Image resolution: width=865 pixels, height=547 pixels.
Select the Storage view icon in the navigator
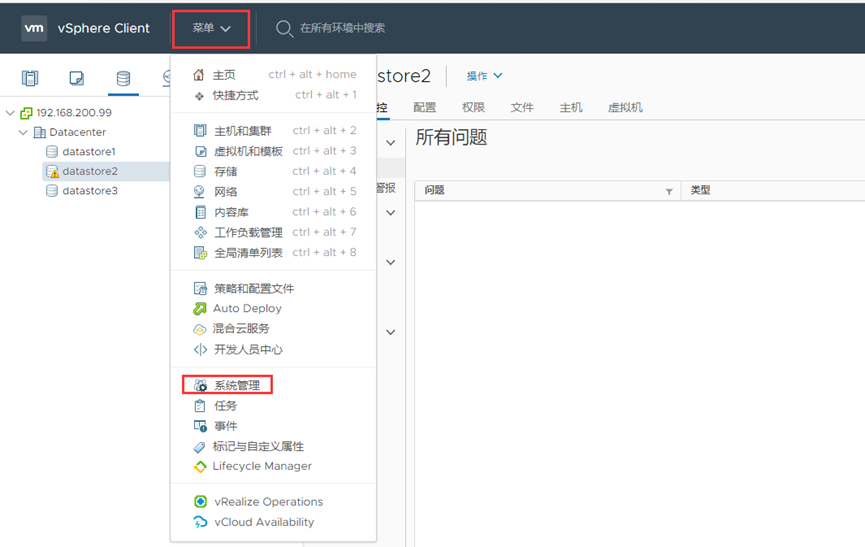click(123, 78)
